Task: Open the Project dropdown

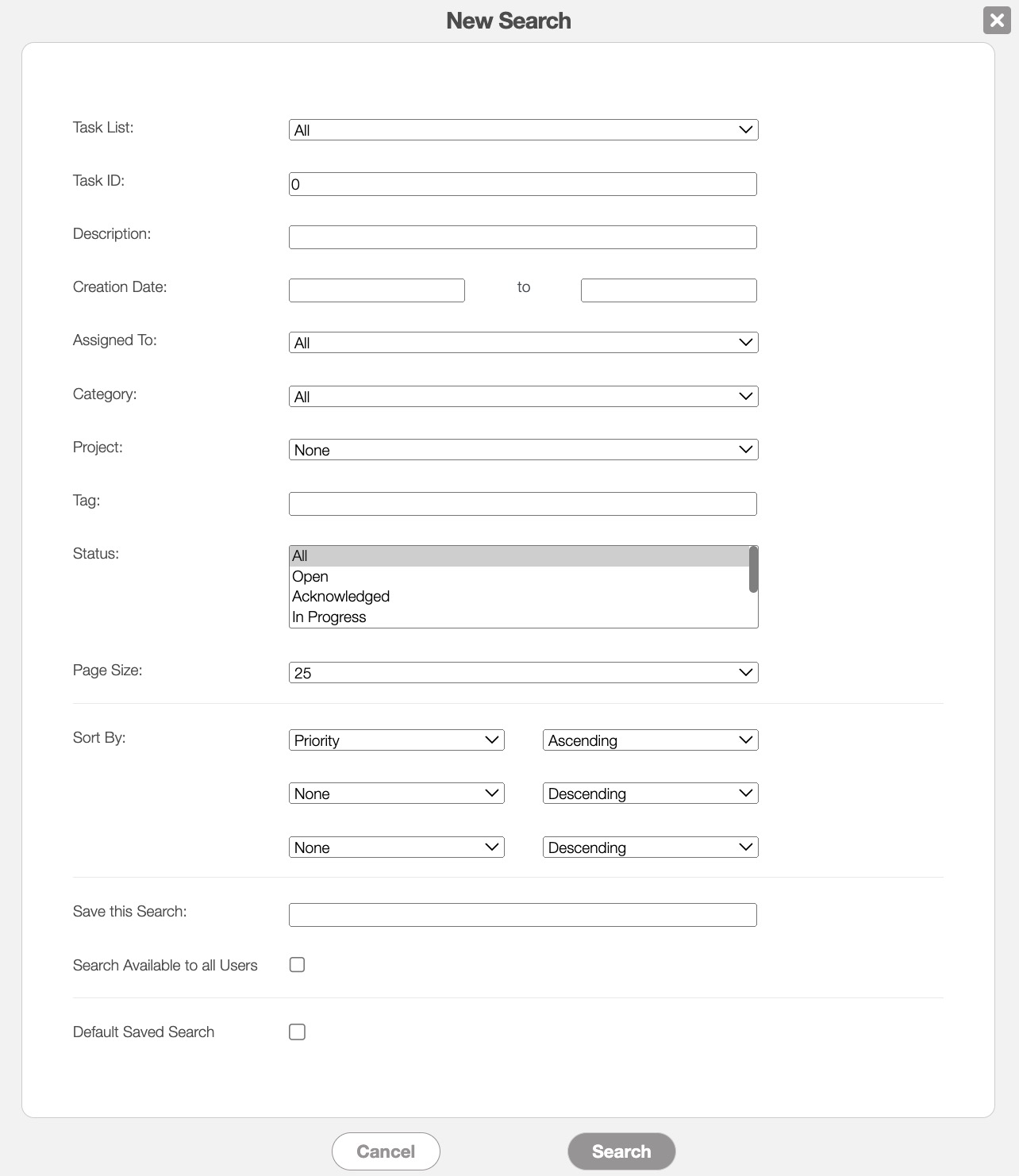Action: coord(523,450)
